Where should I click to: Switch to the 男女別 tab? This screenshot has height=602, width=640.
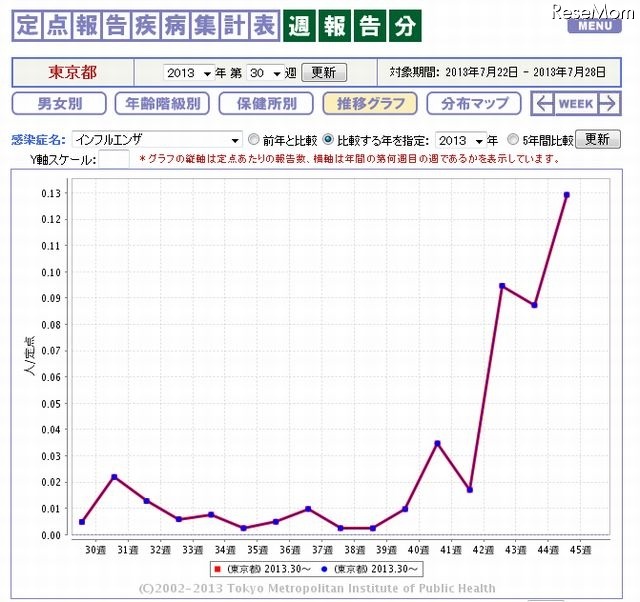click(x=59, y=104)
